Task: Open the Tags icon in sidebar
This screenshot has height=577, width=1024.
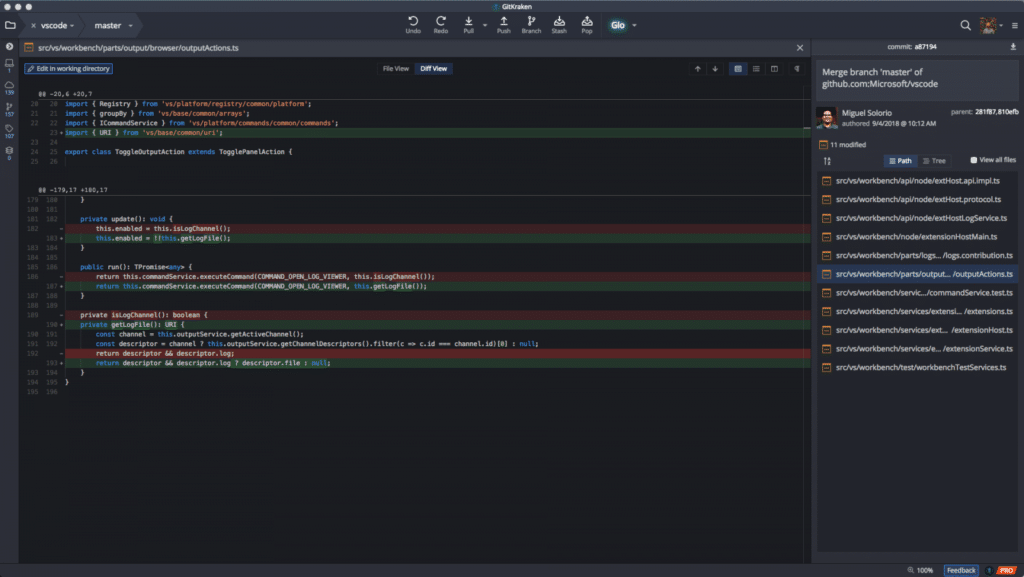Action: click(9, 131)
